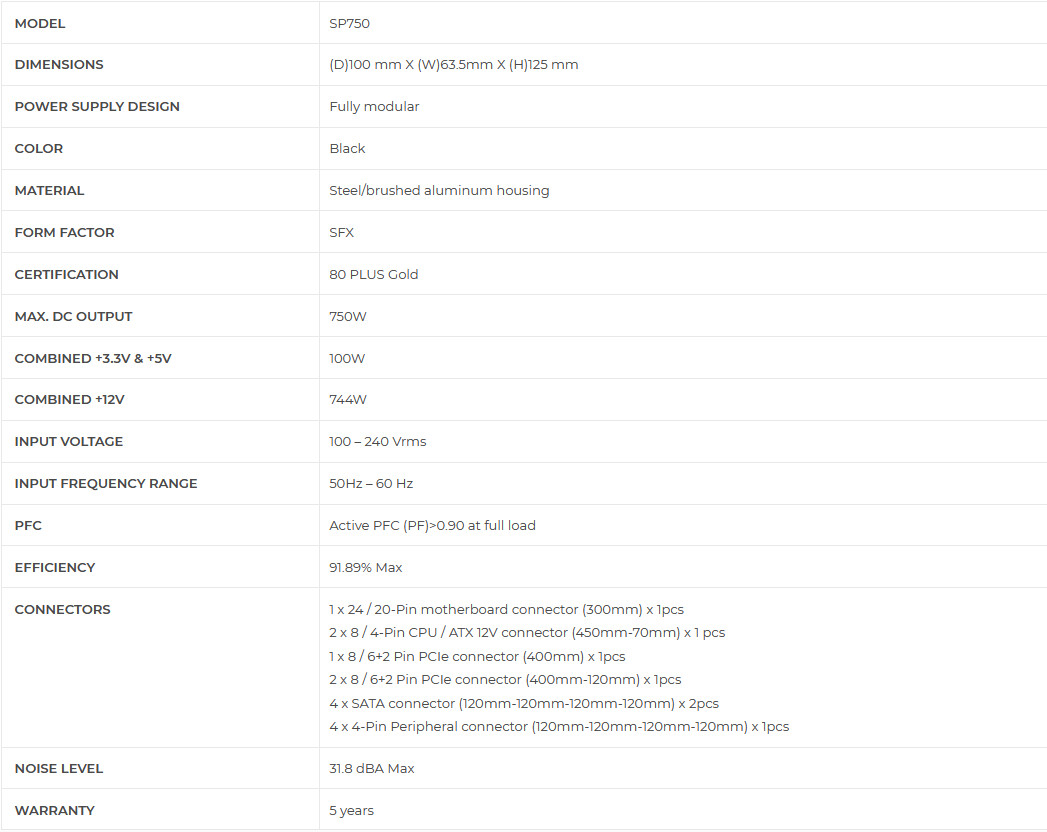Click the 5 years warranty value

click(x=351, y=811)
